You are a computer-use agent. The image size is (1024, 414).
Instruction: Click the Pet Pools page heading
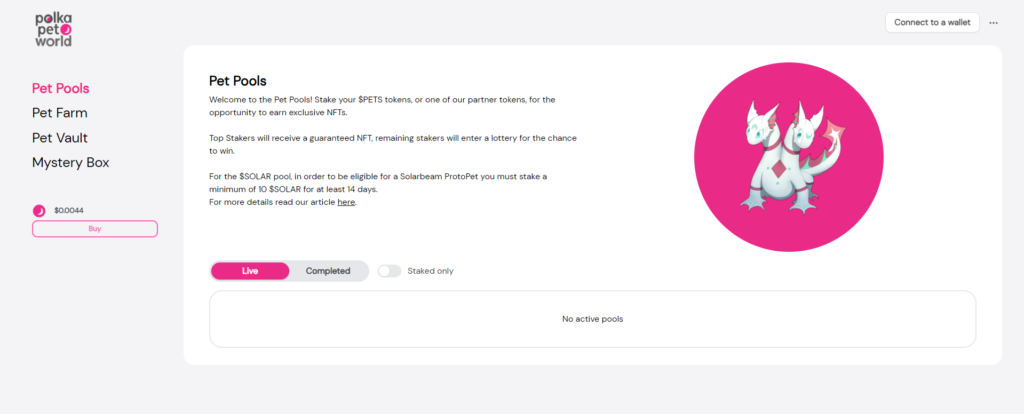pyautogui.click(x=238, y=81)
